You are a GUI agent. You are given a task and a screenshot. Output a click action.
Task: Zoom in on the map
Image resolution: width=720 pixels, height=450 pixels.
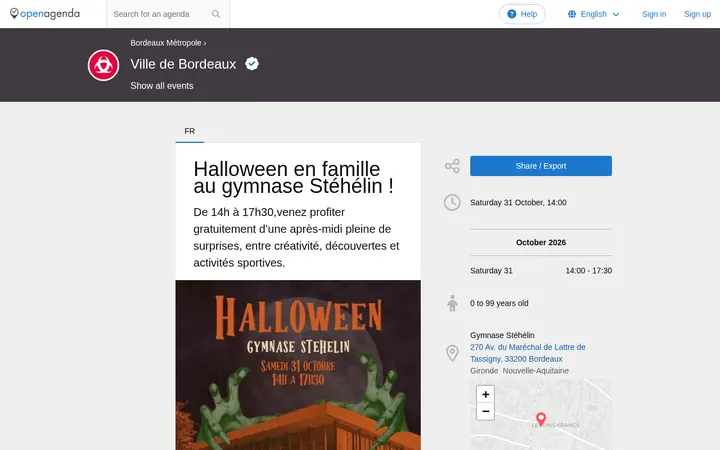pyautogui.click(x=485, y=394)
